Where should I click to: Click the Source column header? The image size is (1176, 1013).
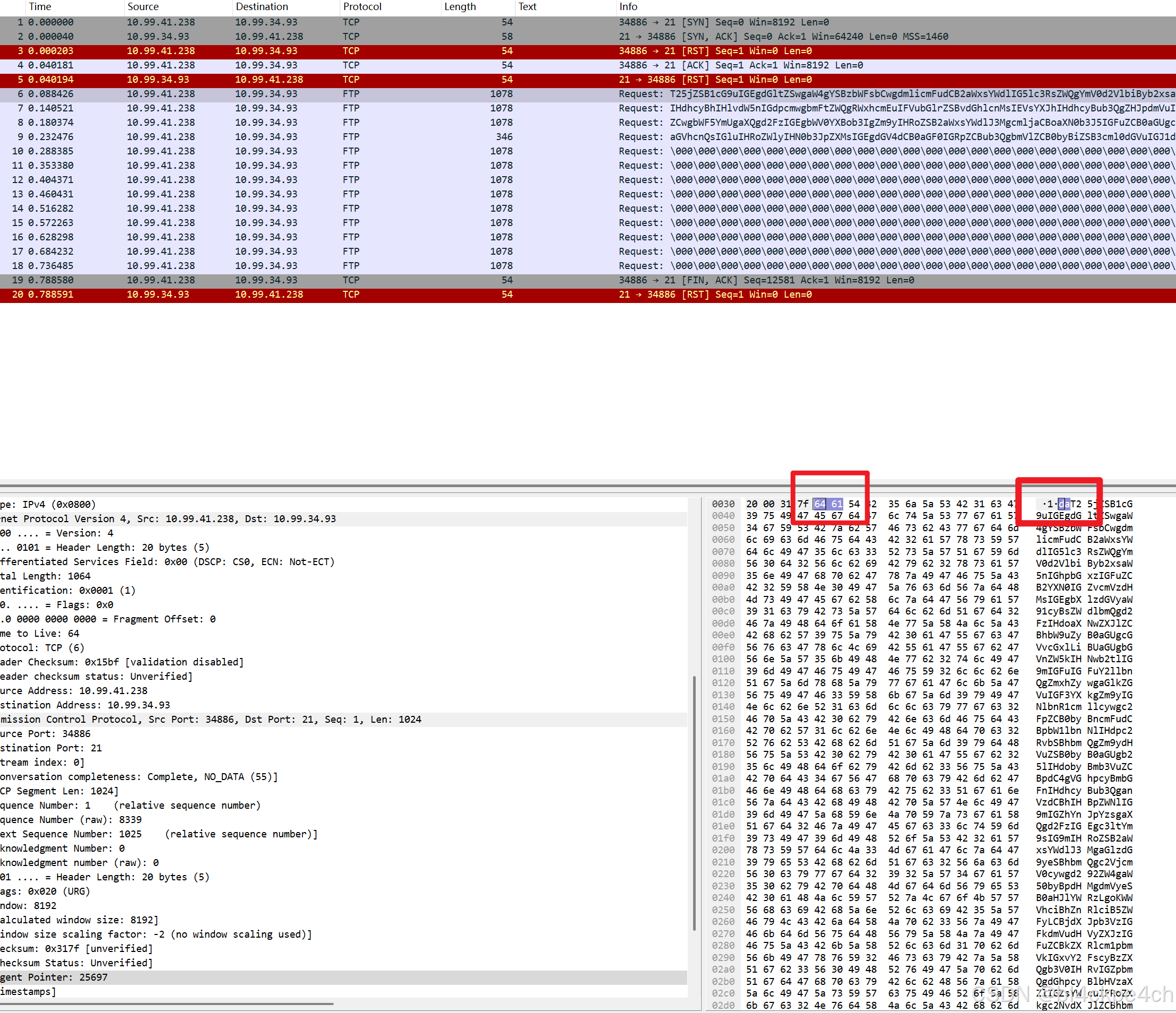tap(143, 7)
